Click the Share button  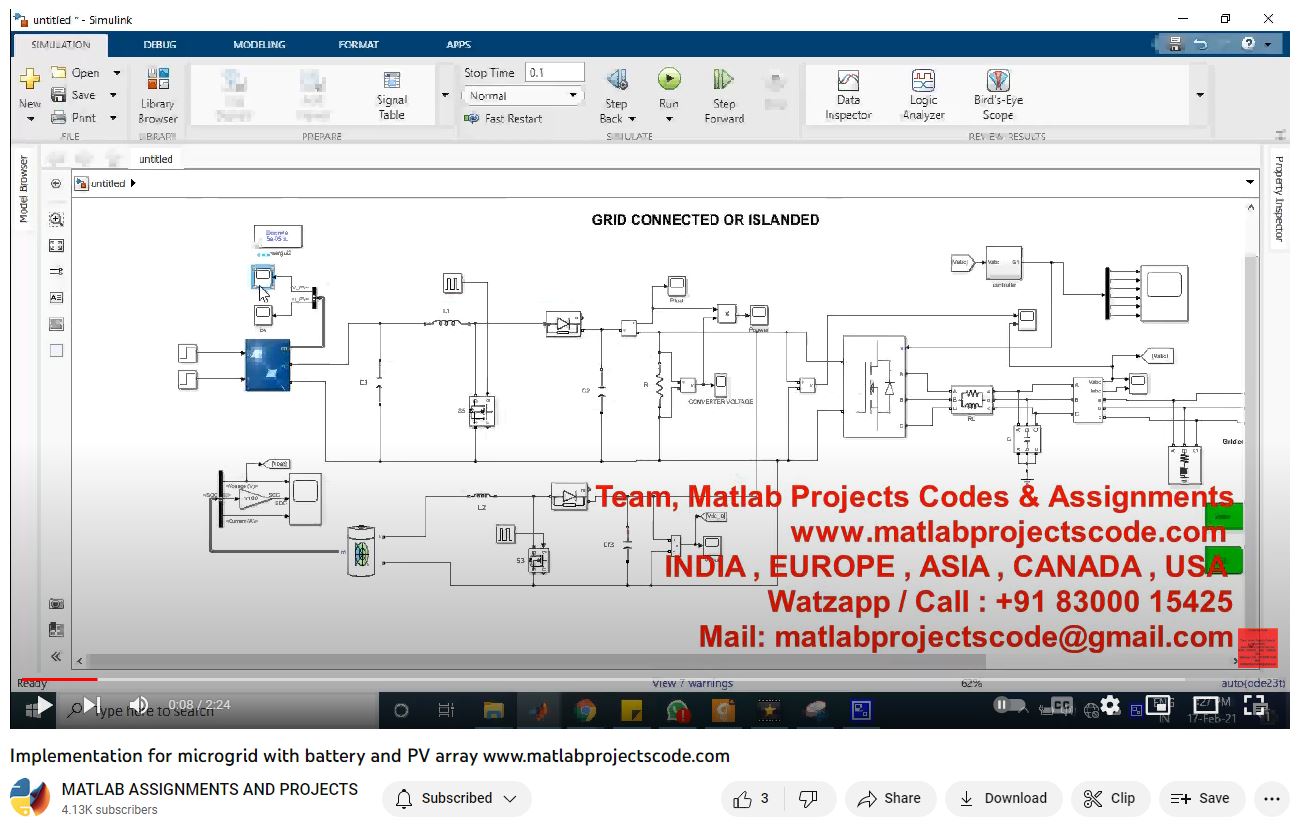(x=890, y=798)
